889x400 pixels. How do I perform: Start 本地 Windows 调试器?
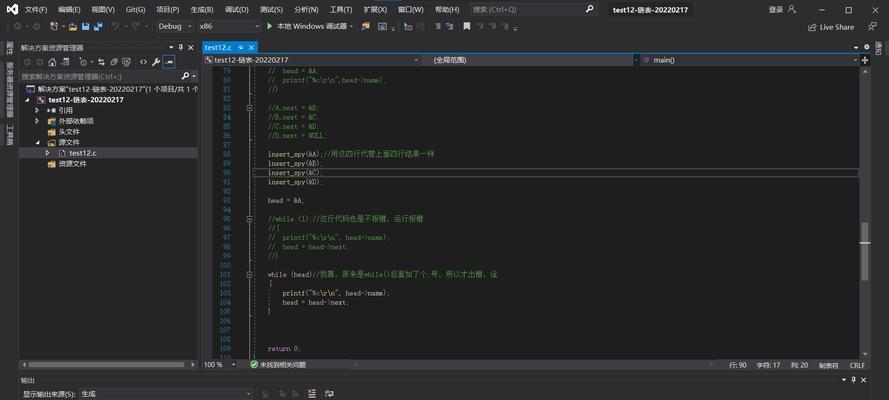(306, 27)
